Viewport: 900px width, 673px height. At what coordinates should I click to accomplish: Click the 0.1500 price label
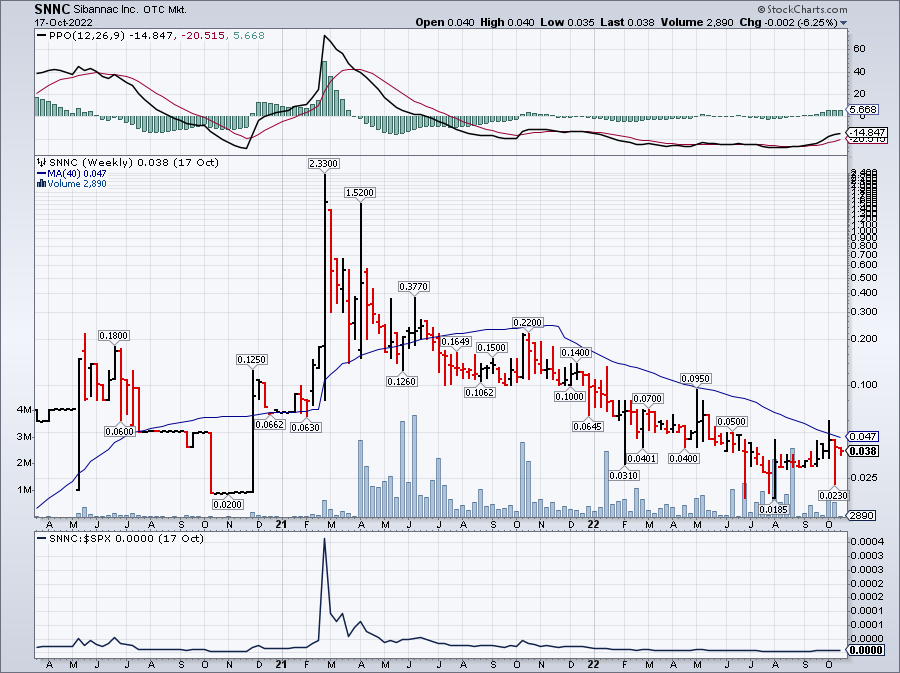point(492,348)
